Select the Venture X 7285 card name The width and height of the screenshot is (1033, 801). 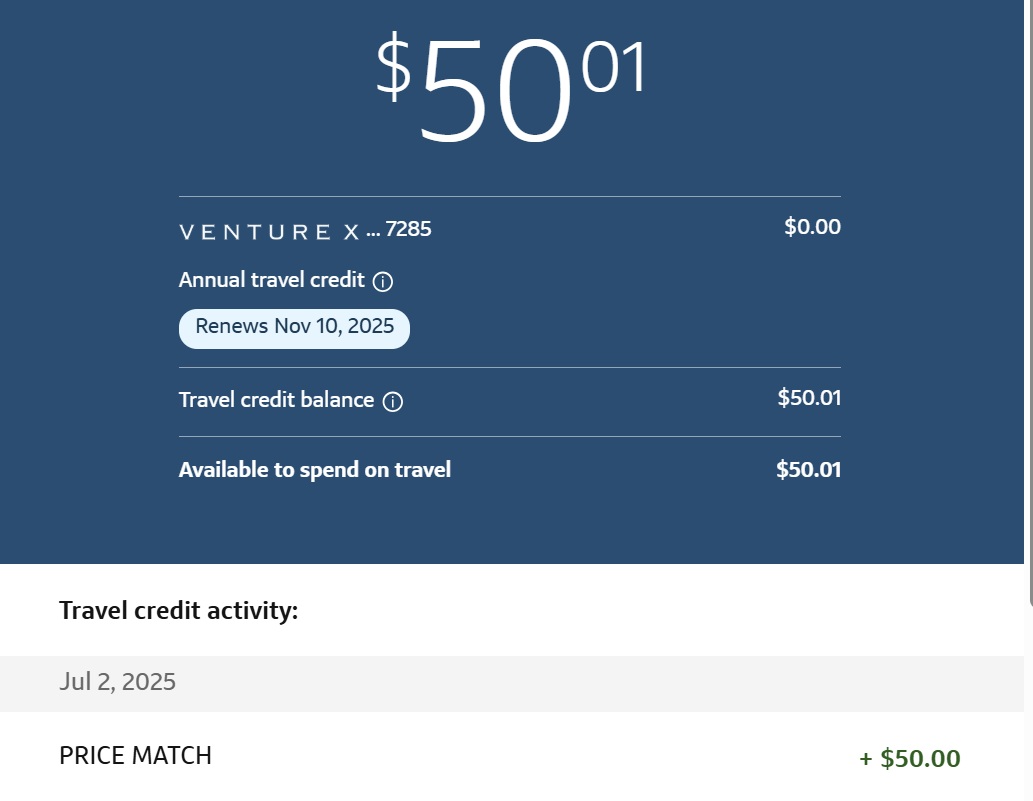tap(305, 230)
